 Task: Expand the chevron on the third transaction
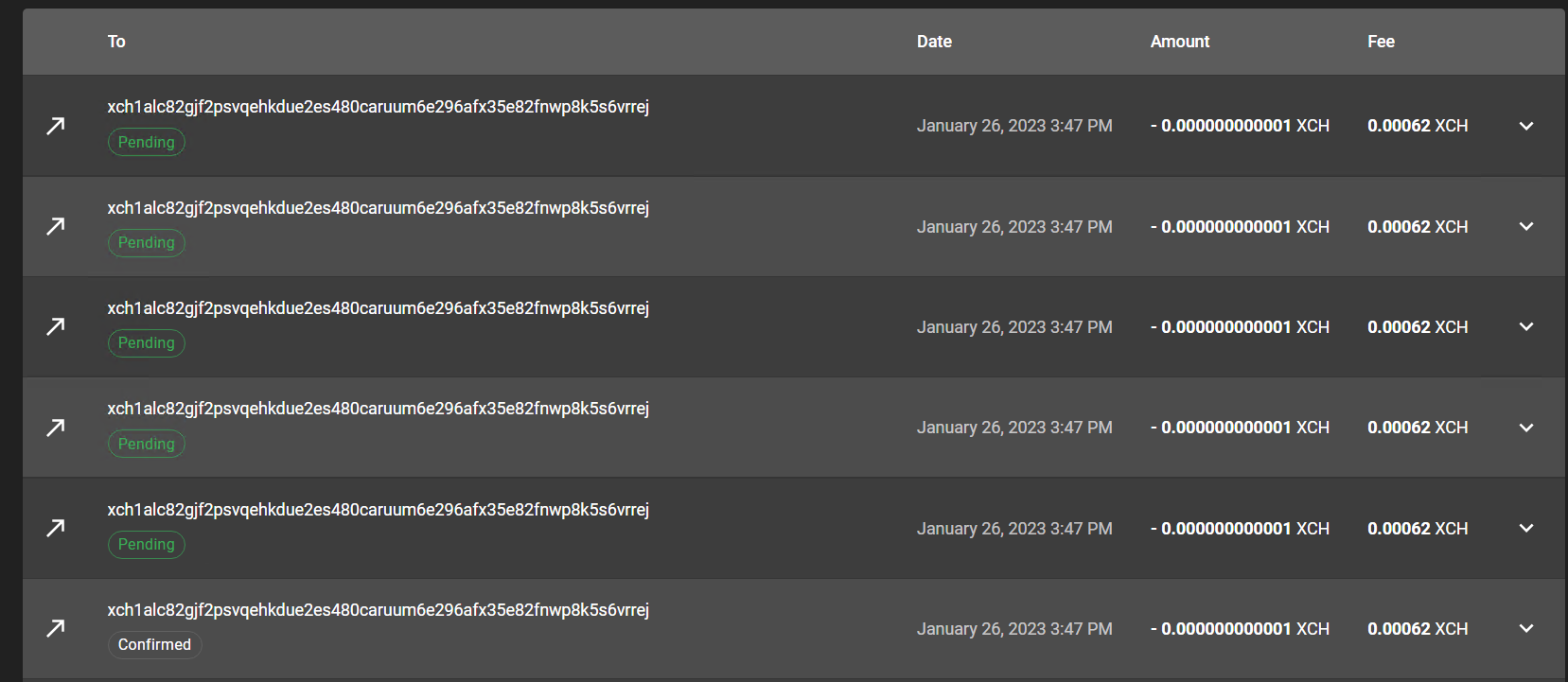[x=1526, y=326]
